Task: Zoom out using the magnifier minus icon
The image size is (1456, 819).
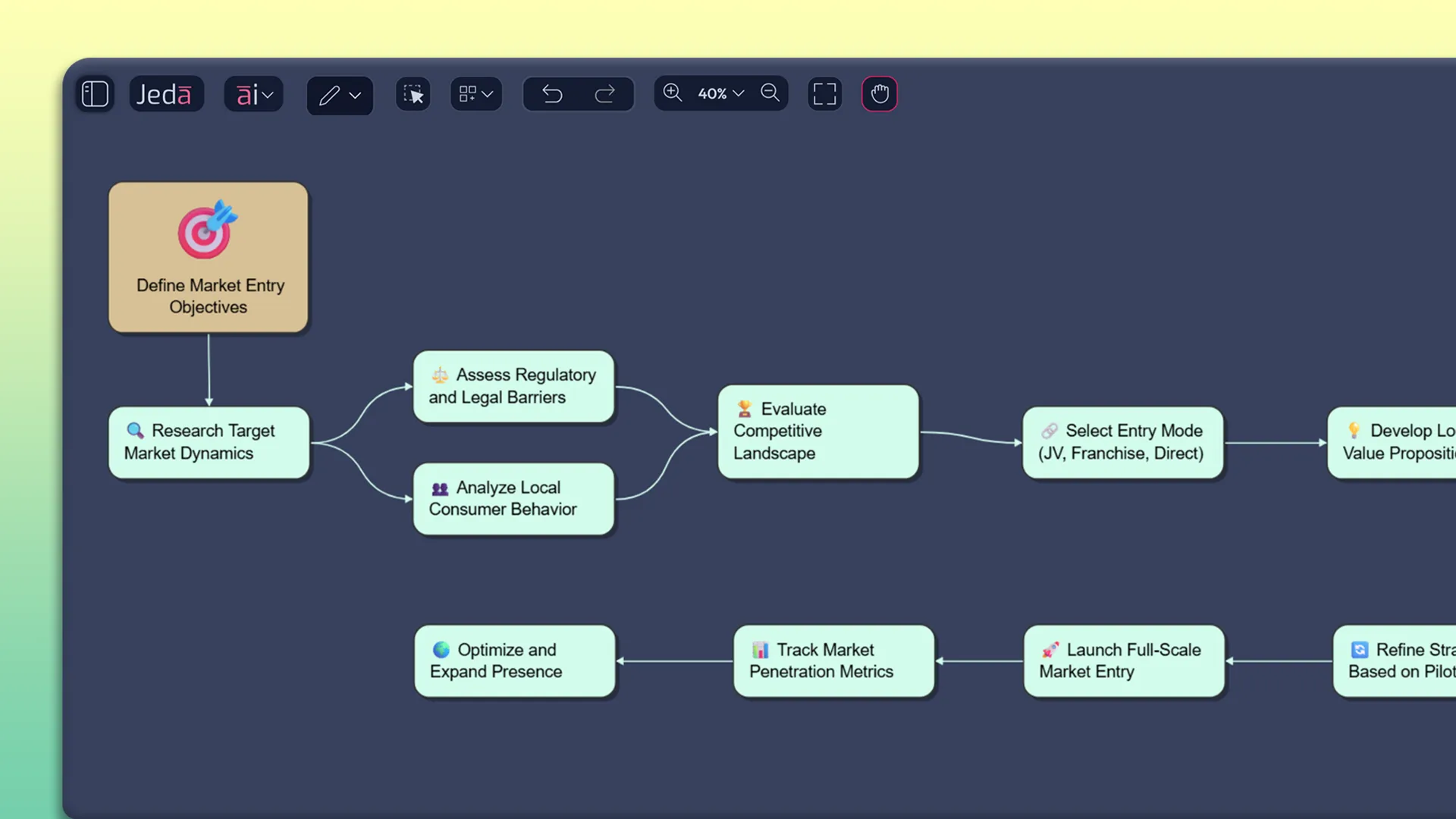Action: (x=770, y=93)
